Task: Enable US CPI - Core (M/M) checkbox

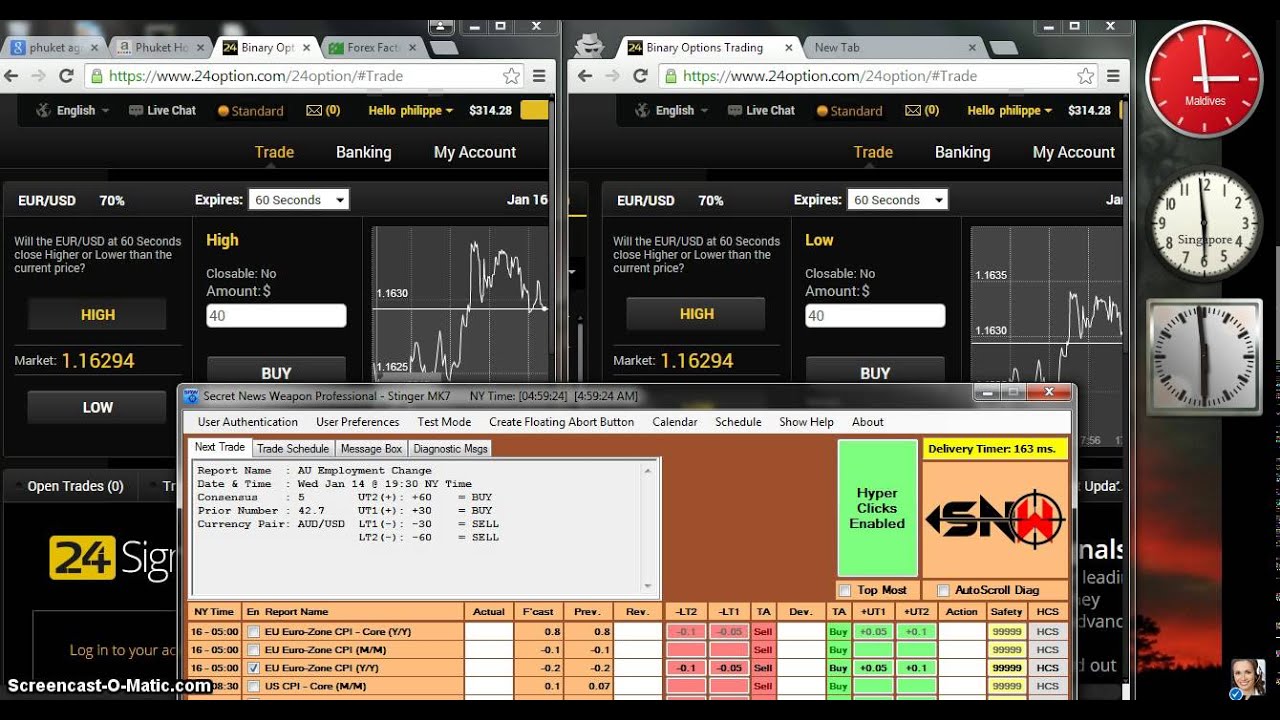Action: (253, 686)
